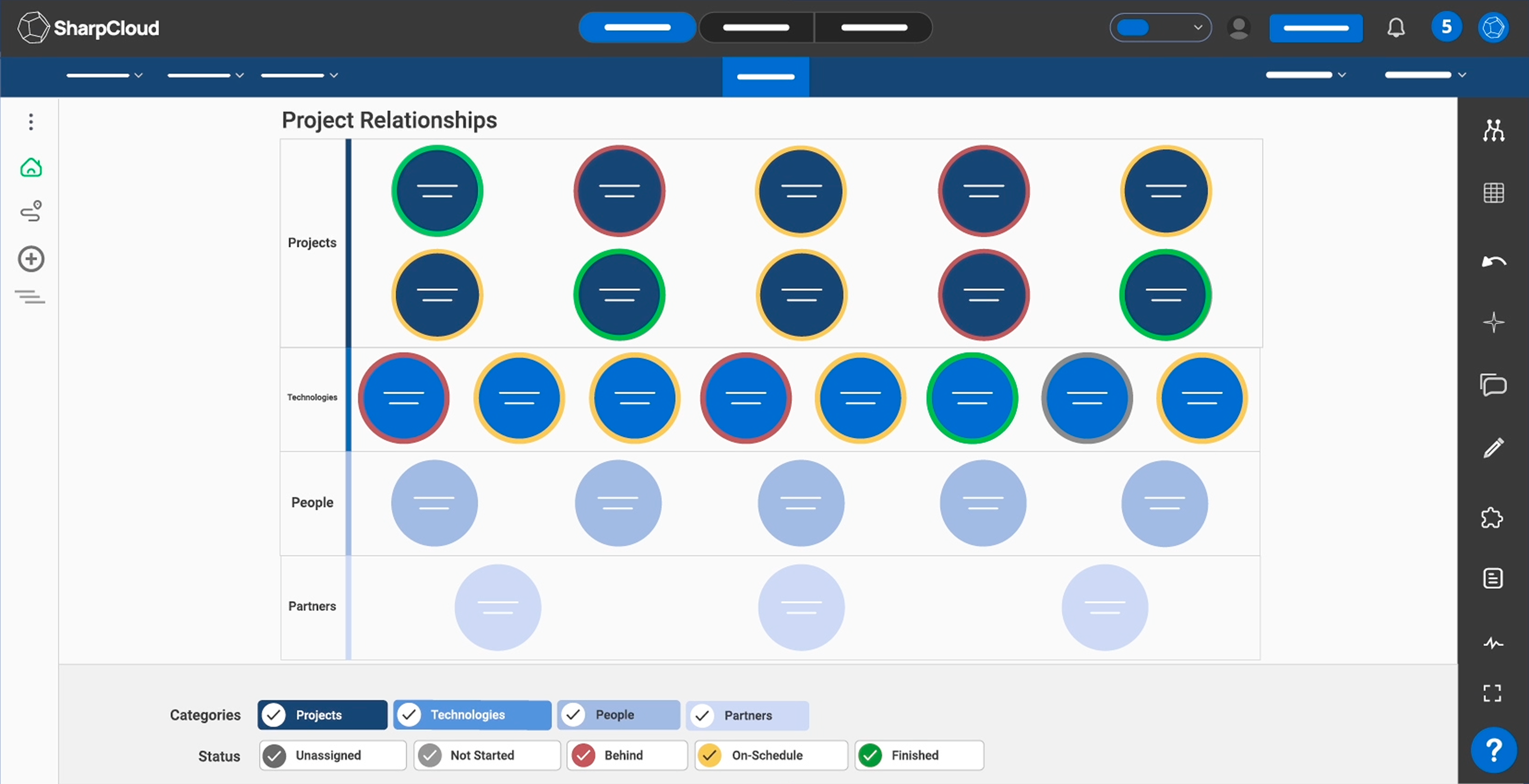Open the top-bar dropdown with blue pill

point(1160,28)
